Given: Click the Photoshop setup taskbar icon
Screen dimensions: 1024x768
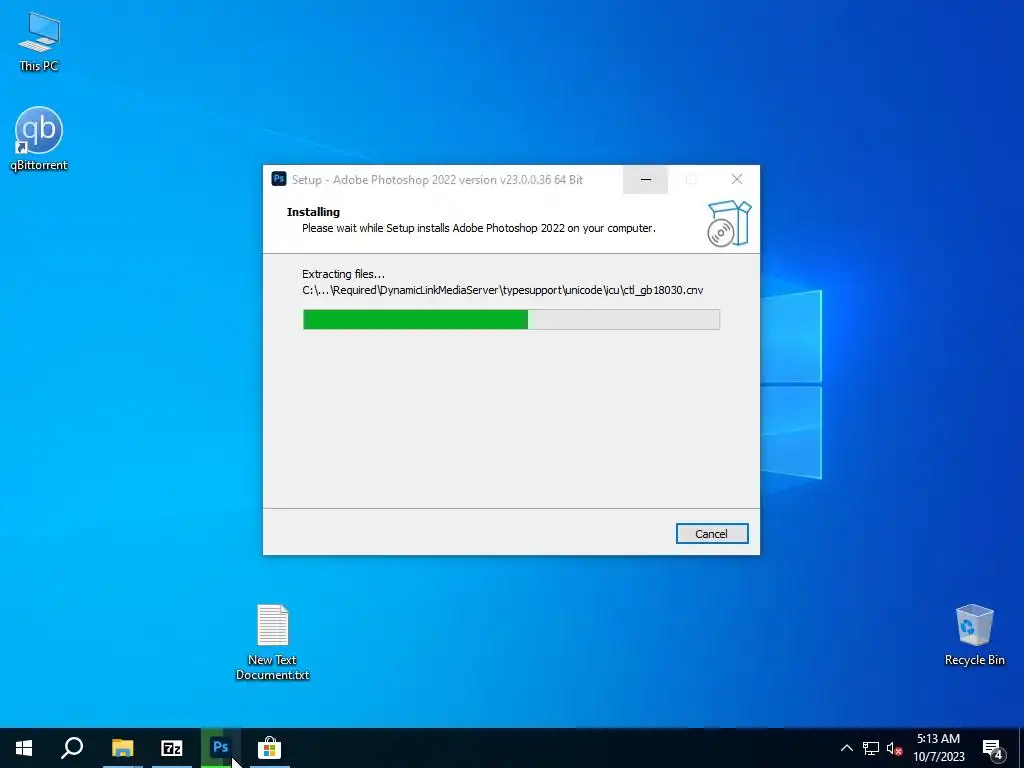Looking at the screenshot, I should (x=221, y=747).
